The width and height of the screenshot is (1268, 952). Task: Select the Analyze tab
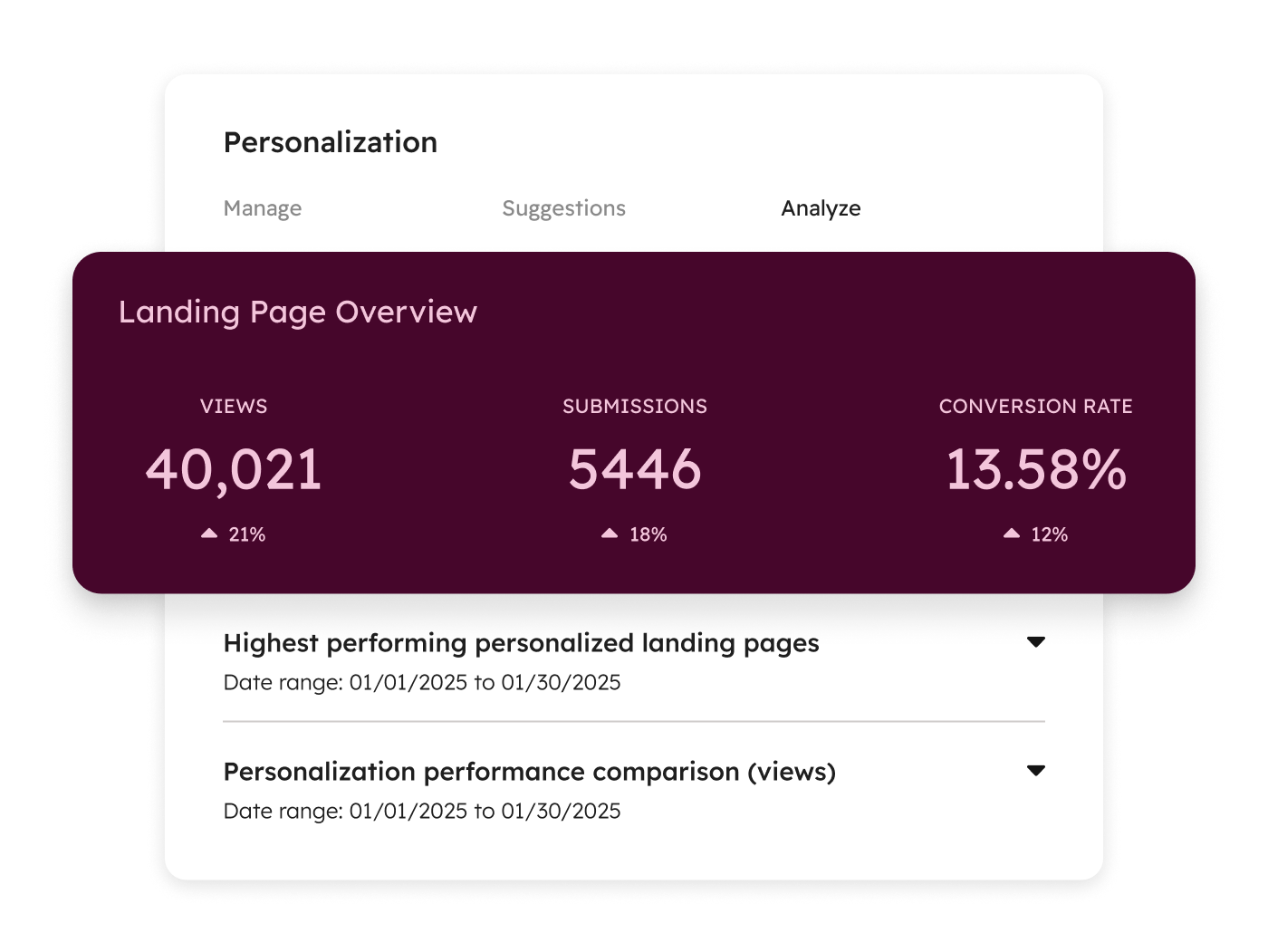821,208
